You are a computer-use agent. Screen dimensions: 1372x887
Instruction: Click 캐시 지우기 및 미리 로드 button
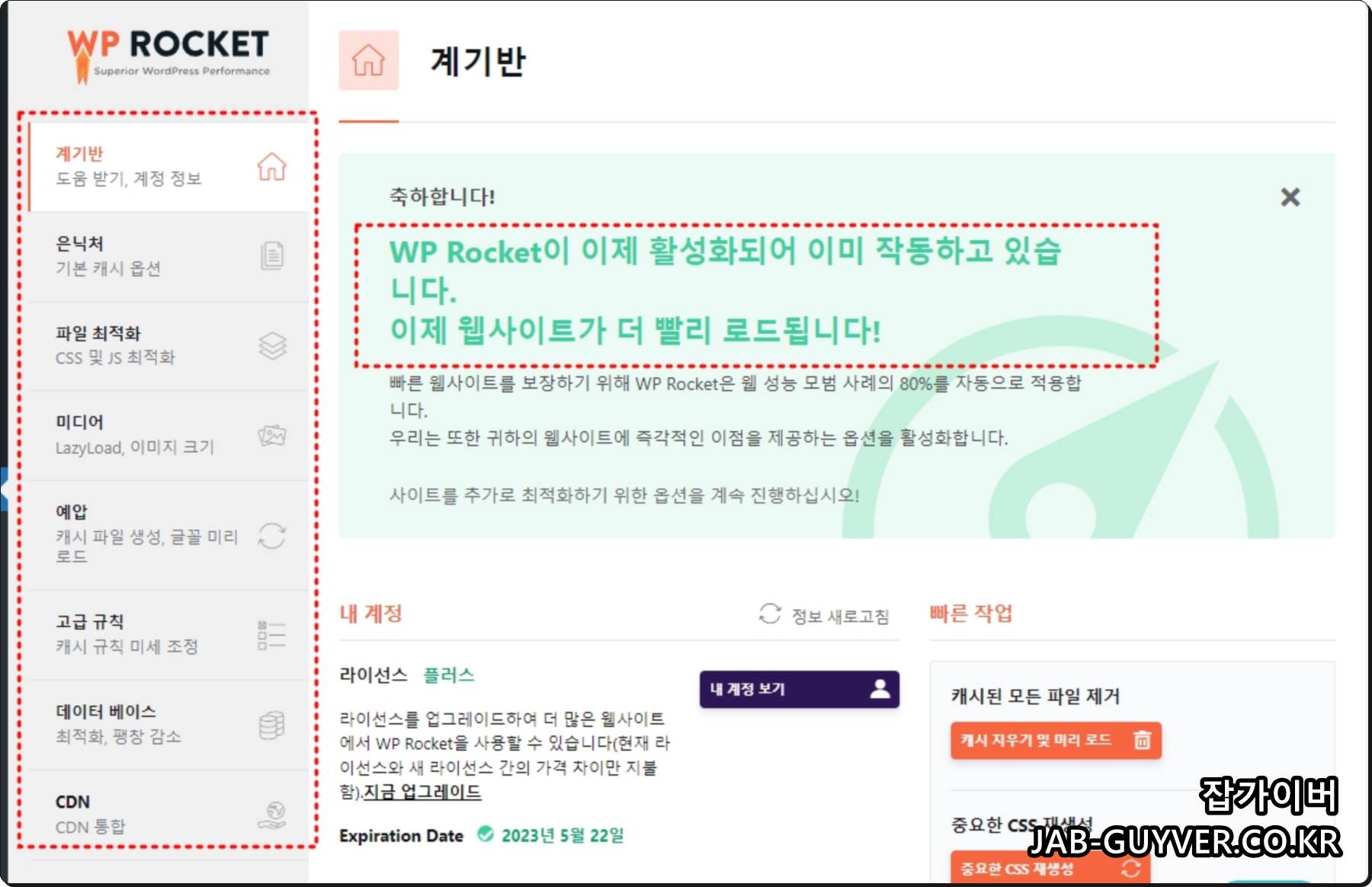(1056, 740)
